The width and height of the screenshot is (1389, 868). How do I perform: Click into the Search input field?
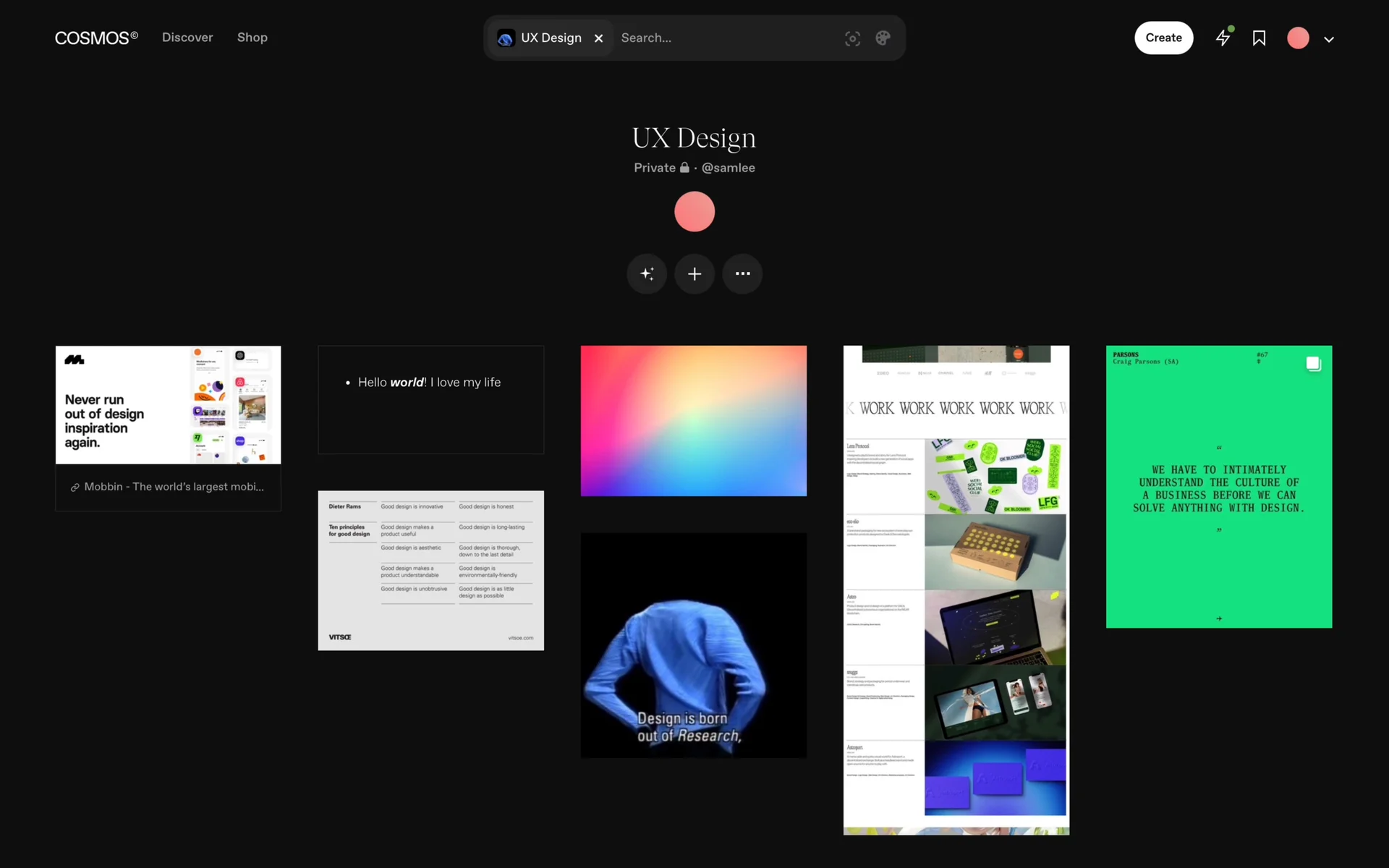[723, 38]
